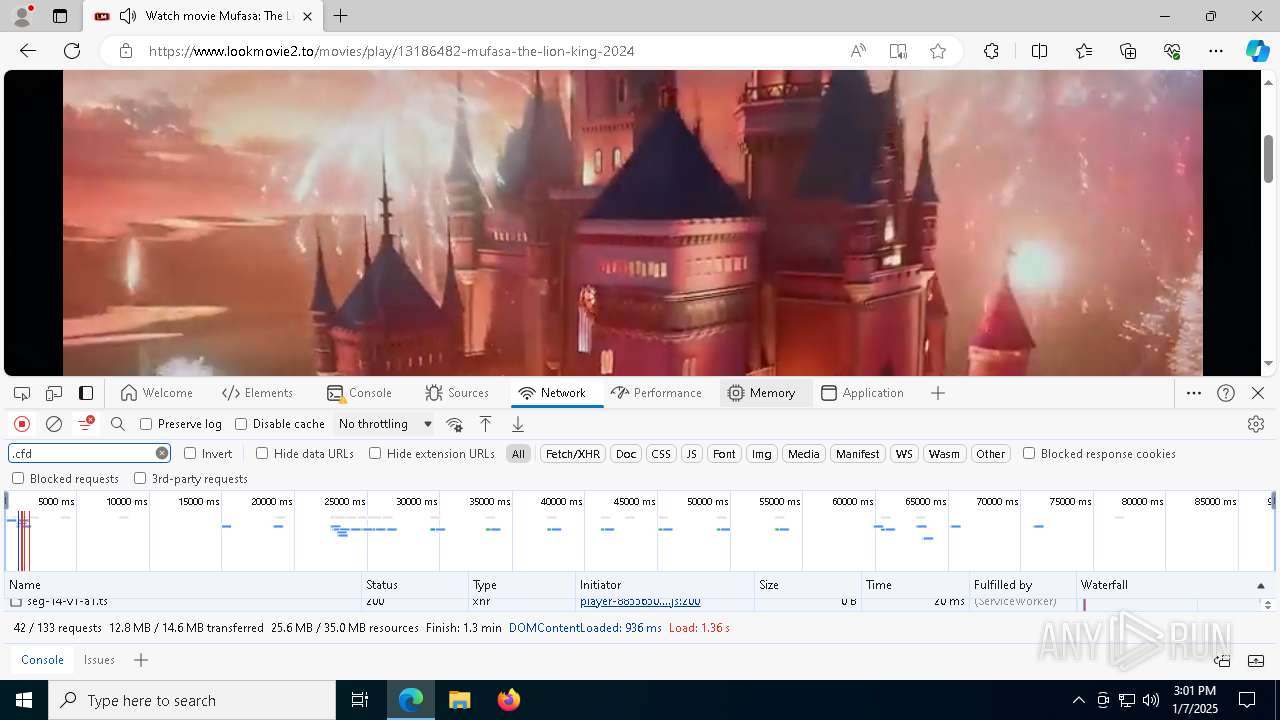The image size is (1280, 720).
Task: Switch to DevTools Console tab
Action: coord(359,393)
